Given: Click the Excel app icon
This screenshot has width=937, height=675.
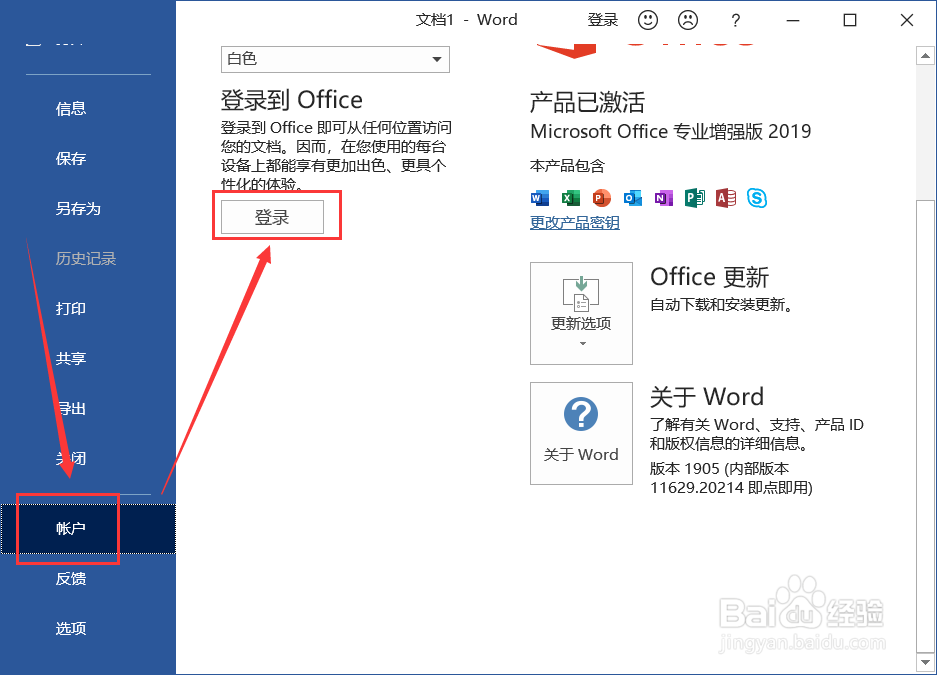Looking at the screenshot, I should pyautogui.click(x=571, y=198).
